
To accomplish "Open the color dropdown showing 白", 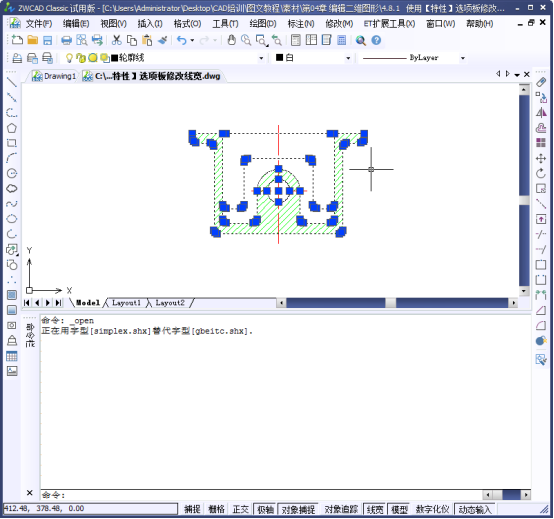I will coord(348,58).
